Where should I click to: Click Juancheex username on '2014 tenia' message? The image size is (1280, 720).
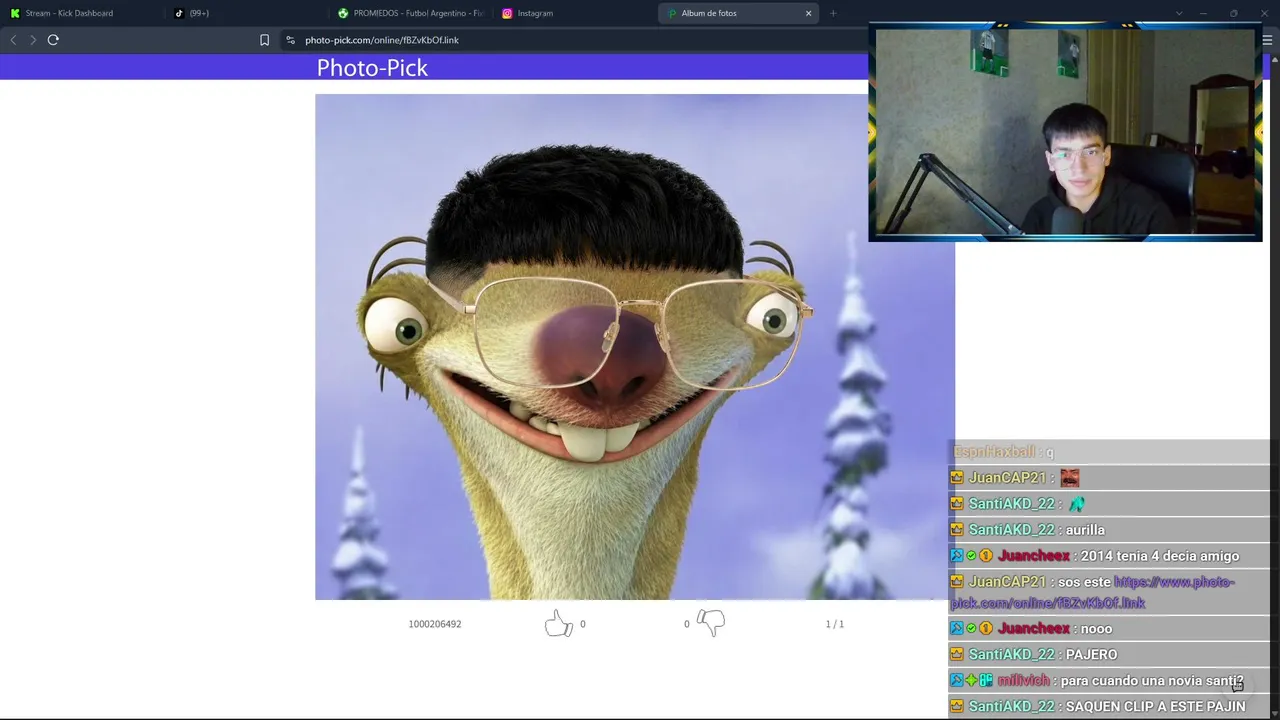point(1034,556)
